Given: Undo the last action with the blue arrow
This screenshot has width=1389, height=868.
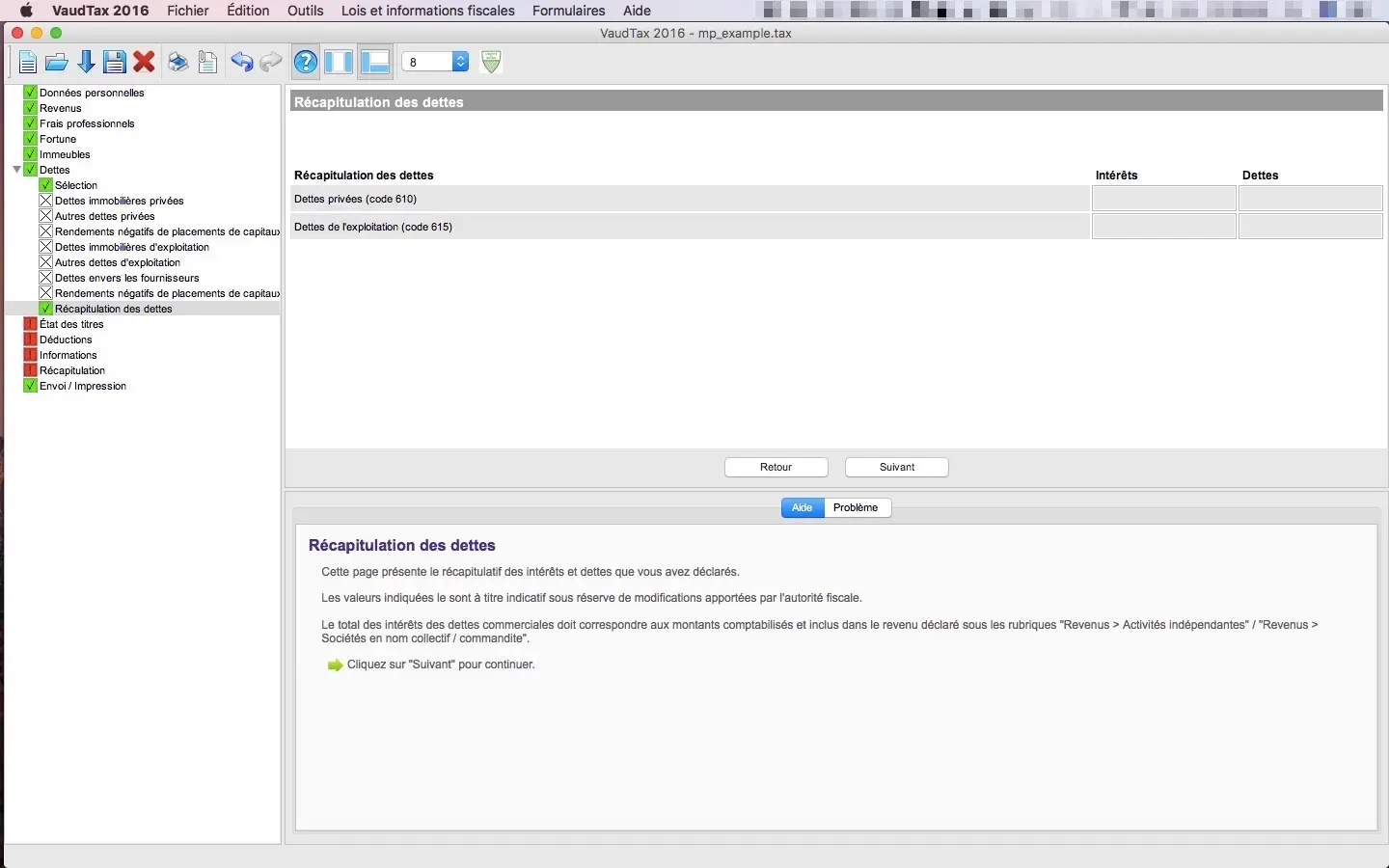Looking at the screenshot, I should [x=242, y=63].
